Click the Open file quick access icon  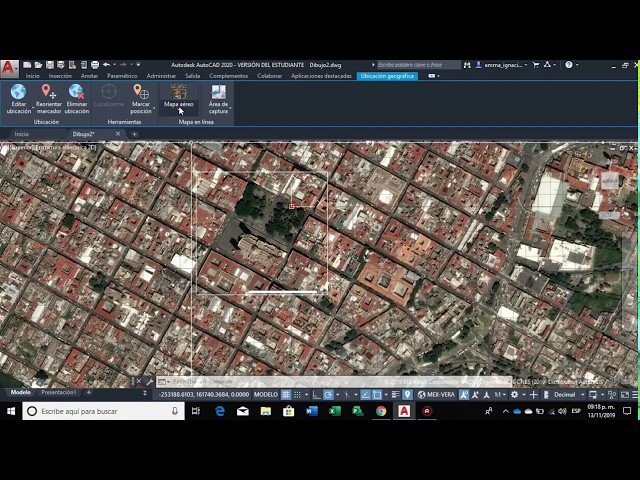tap(38, 65)
